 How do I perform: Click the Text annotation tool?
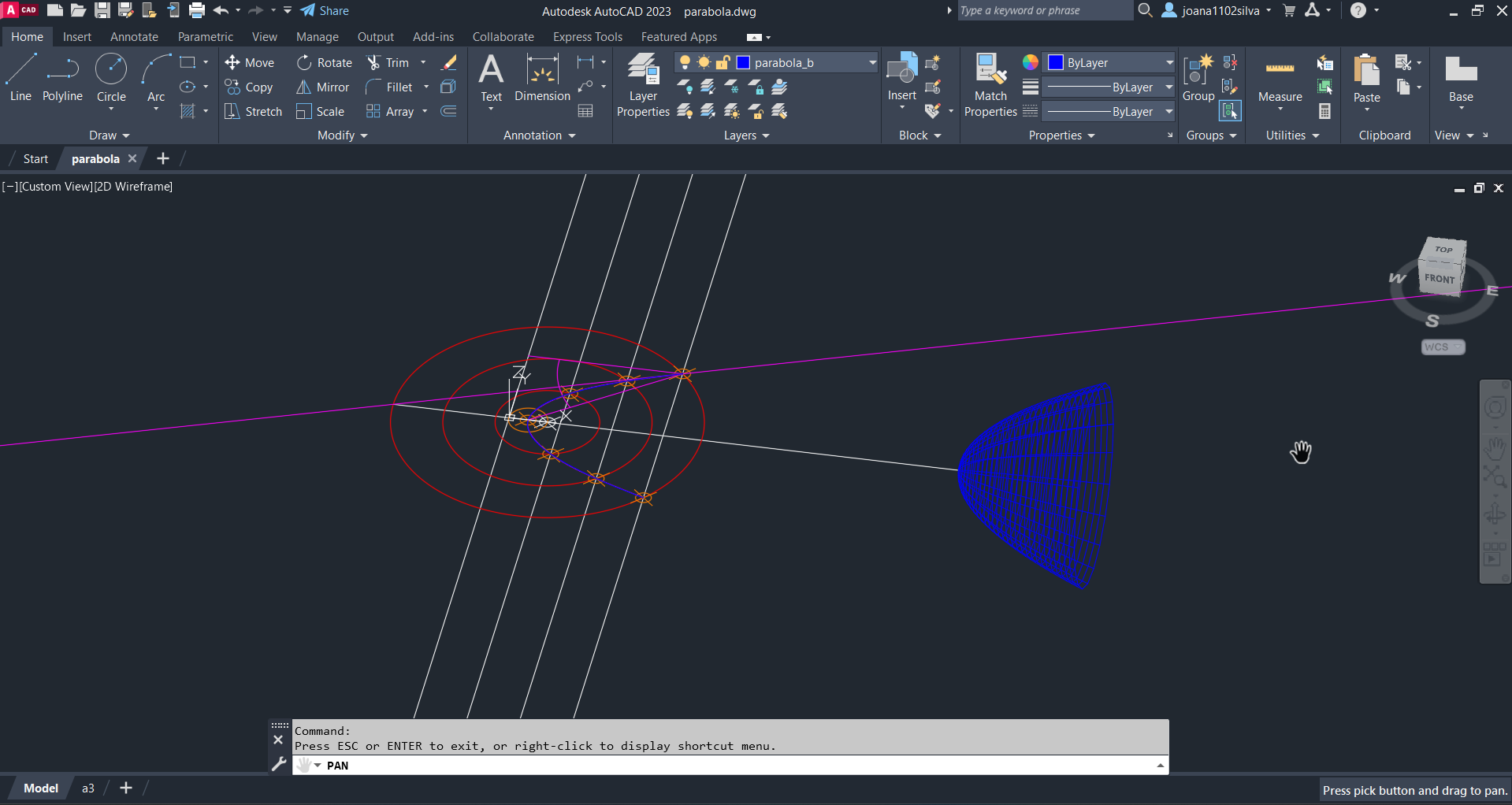[491, 77]
